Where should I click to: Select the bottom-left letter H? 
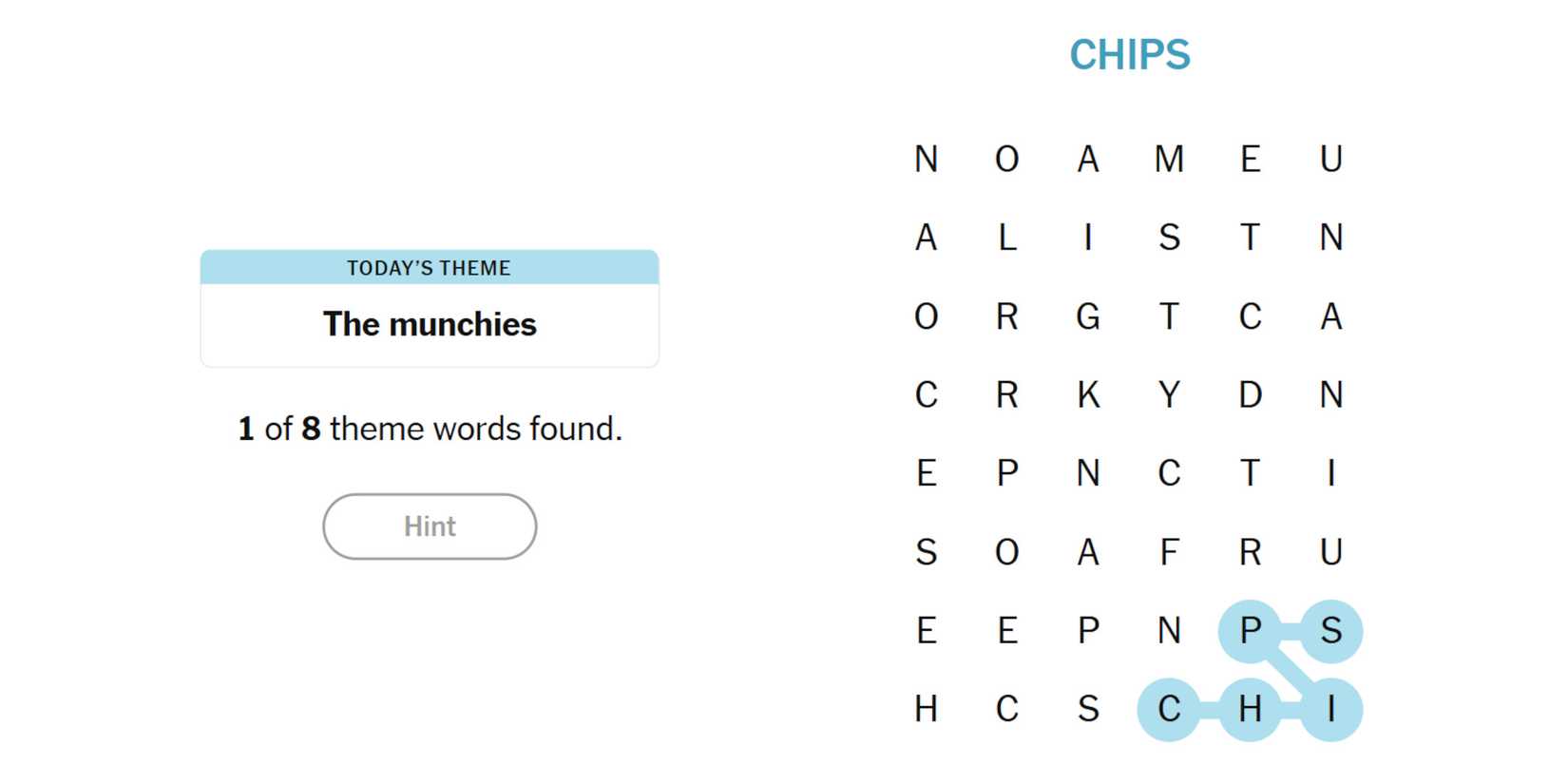click(x=927, y=710)
